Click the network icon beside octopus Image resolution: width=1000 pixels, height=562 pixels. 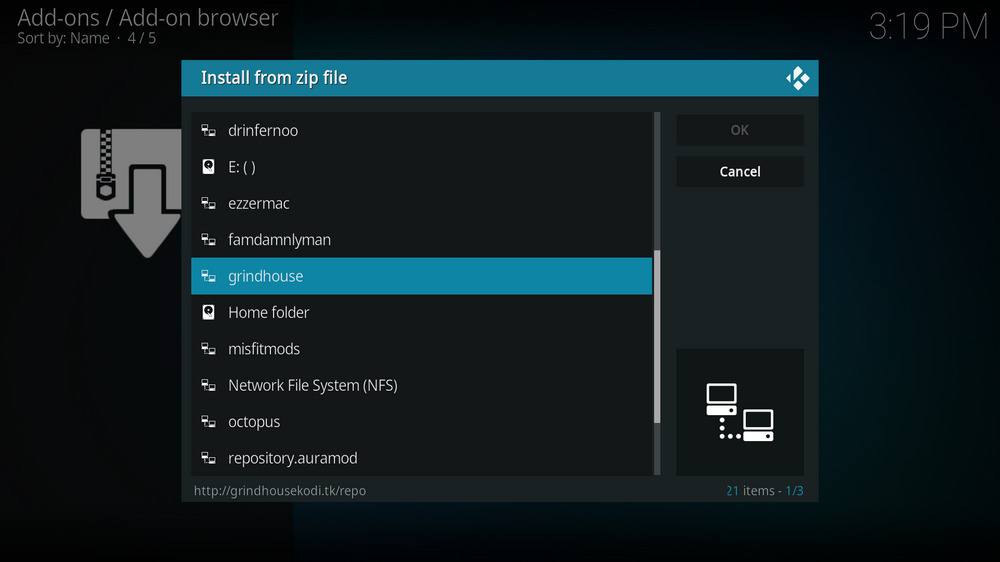(209, 422)
